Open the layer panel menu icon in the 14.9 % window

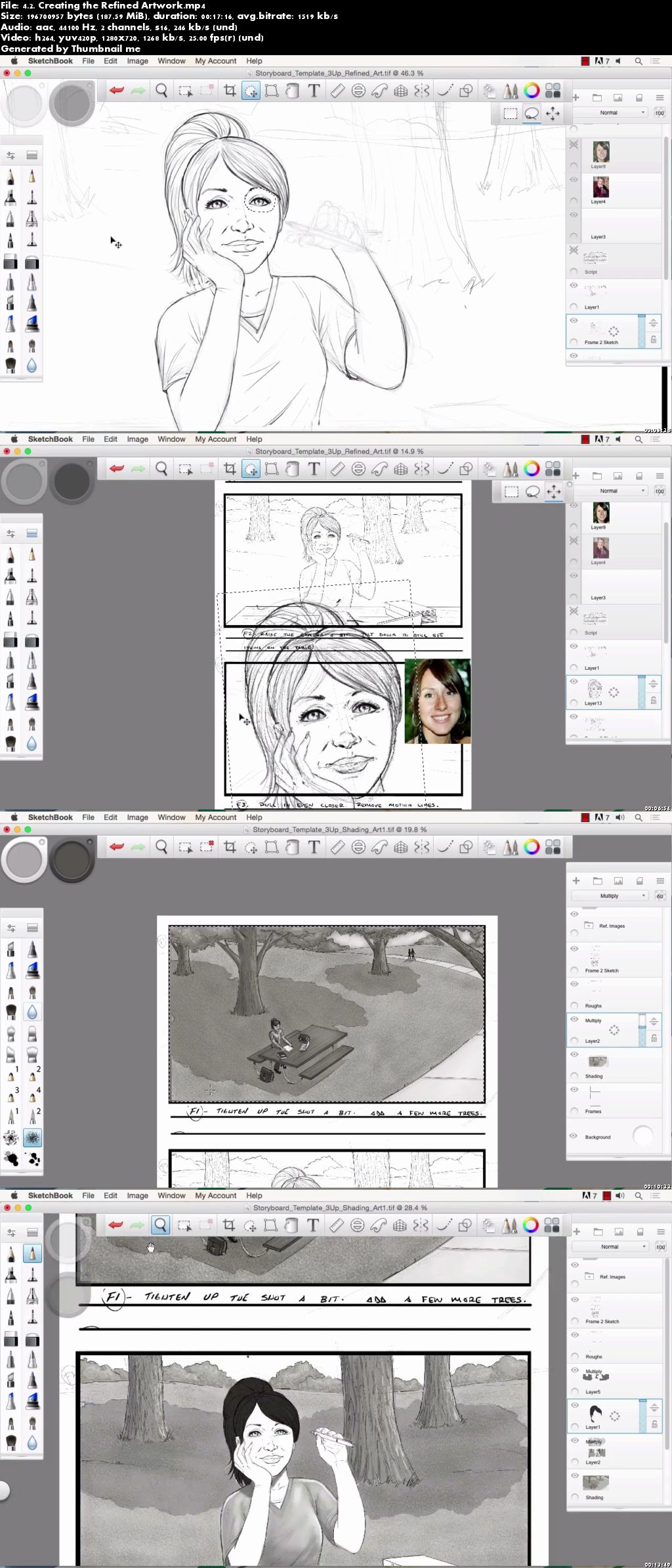[x=660, y=476]
